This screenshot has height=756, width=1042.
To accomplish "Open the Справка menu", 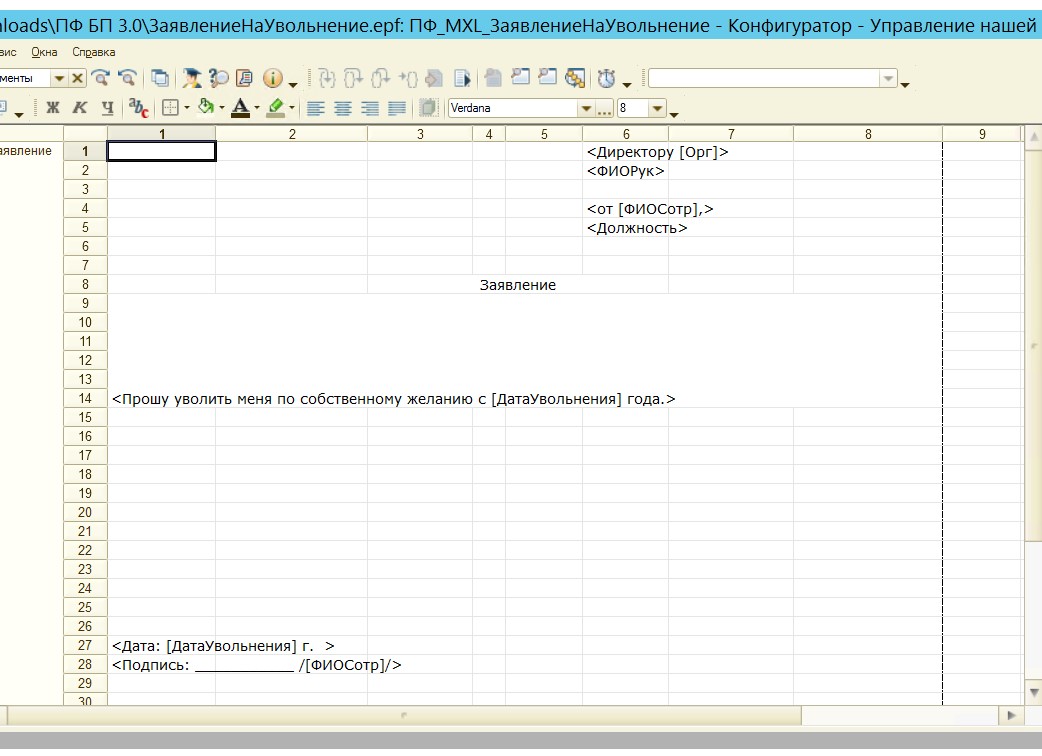I will (94, 52).
